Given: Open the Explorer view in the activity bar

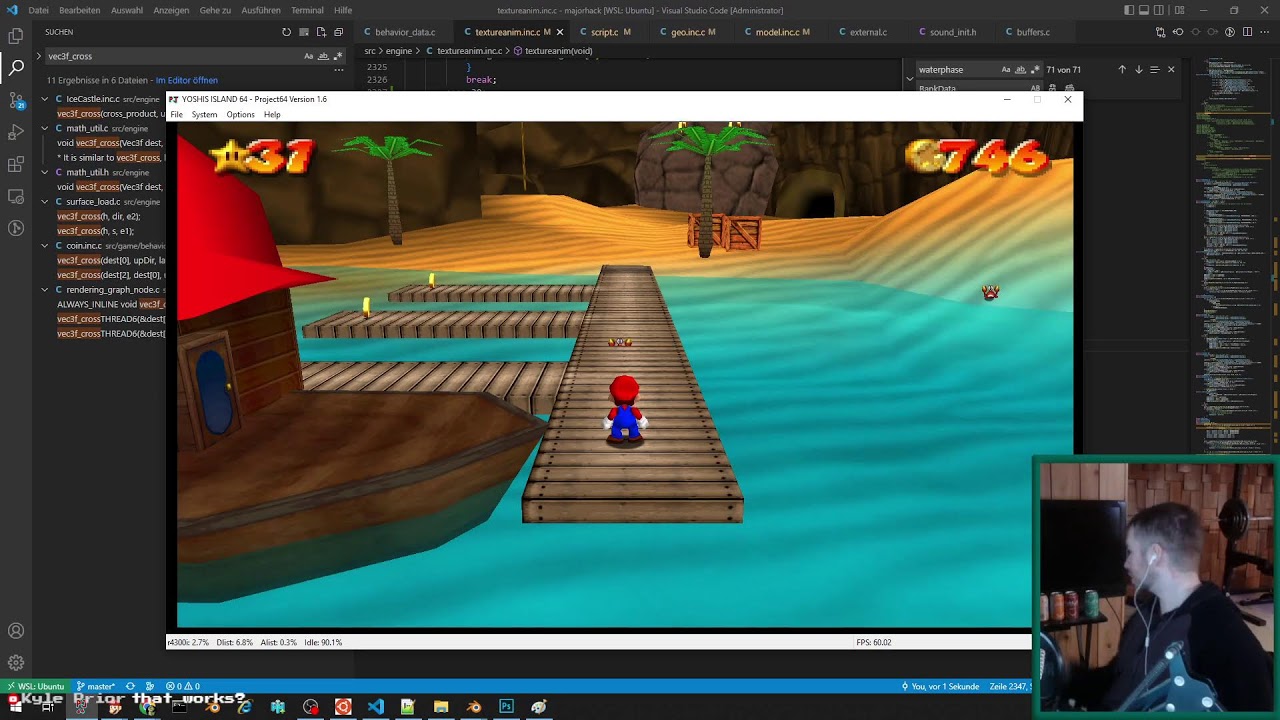Looking at the screenshot, I should pos(16,36).
